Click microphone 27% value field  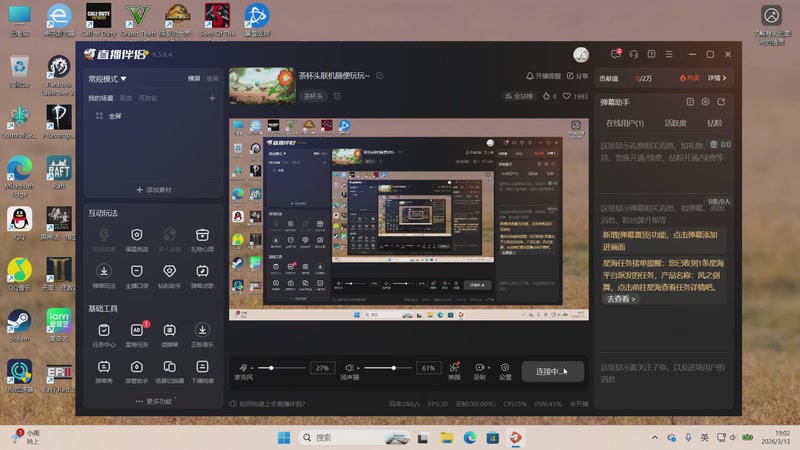[x=322, y=368]
